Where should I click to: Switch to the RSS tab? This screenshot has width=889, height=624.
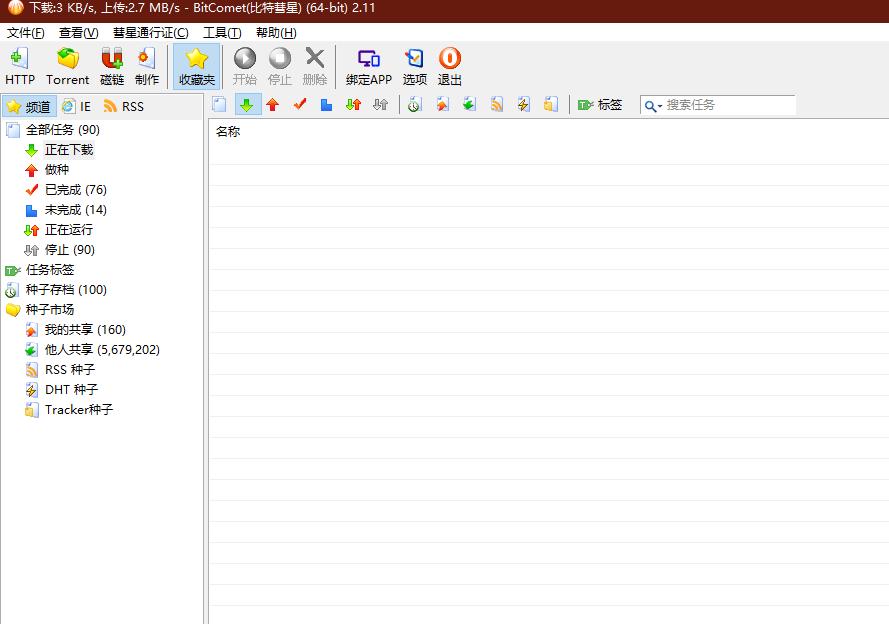(x=124, y=107)
